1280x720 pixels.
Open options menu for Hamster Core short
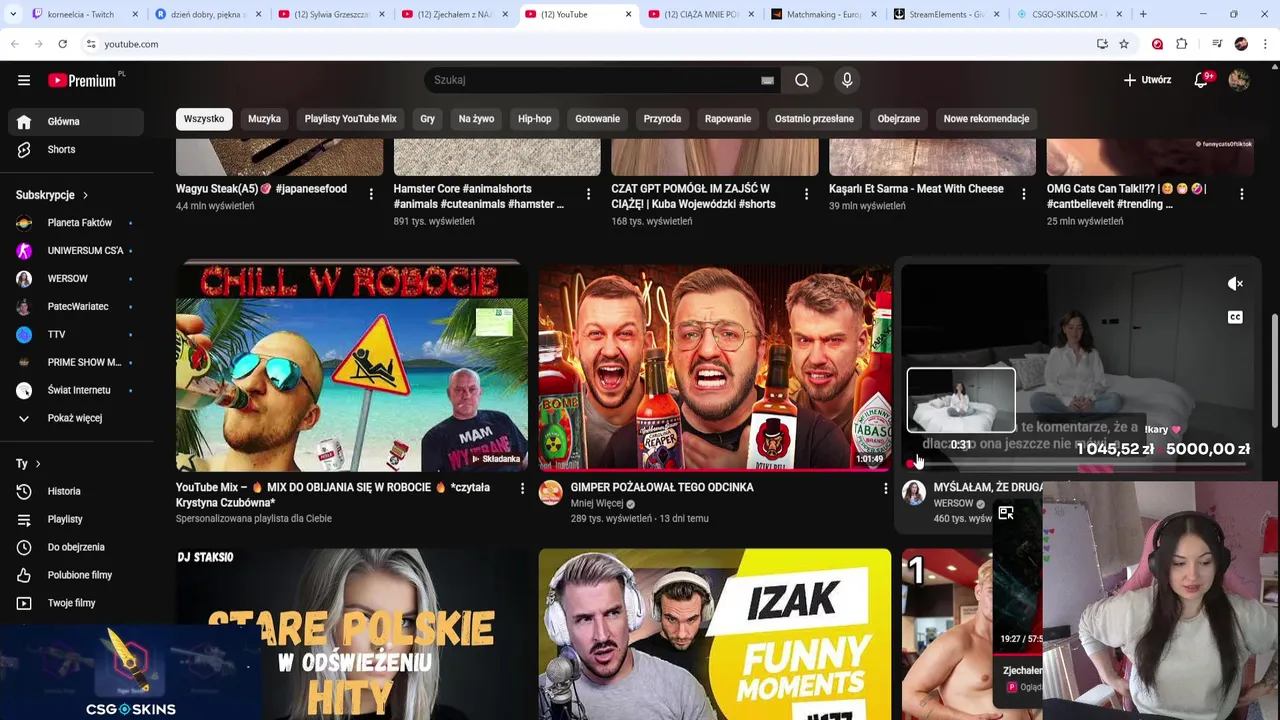tap(588, 194)
